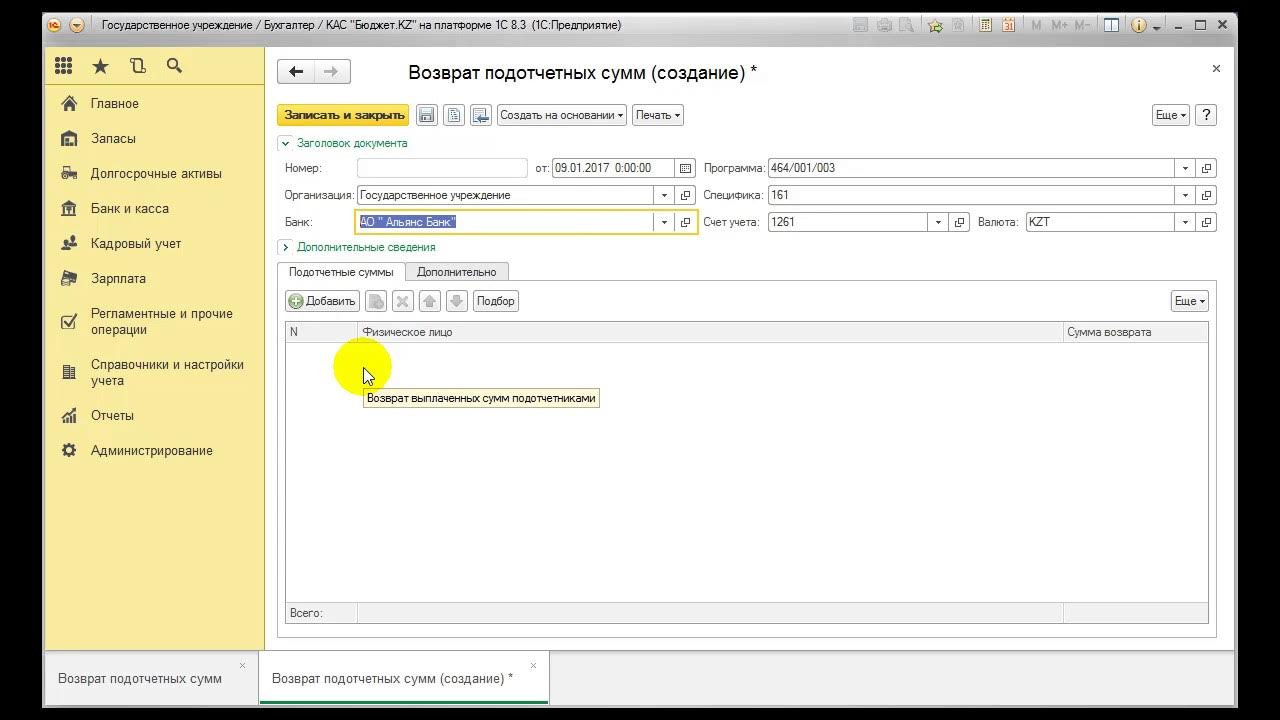Click into the Номер input field
Viewport: 1280px width, 720px height.
(x=442, y=168)
